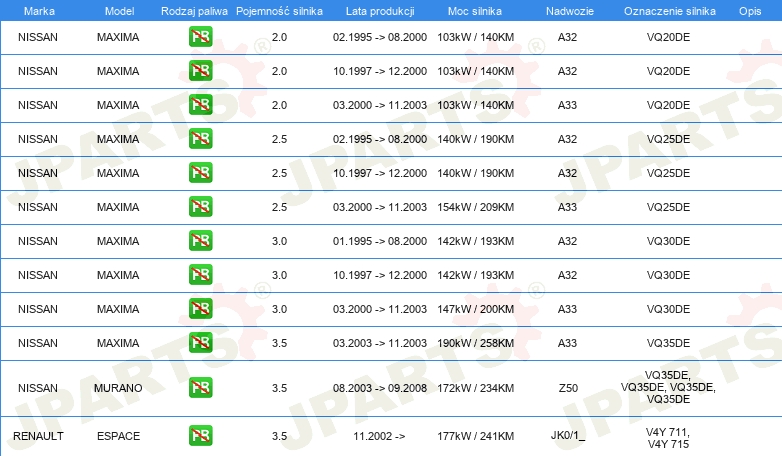
Task: Click VQ30DE in the 147kW row
Action: point(668,309)
